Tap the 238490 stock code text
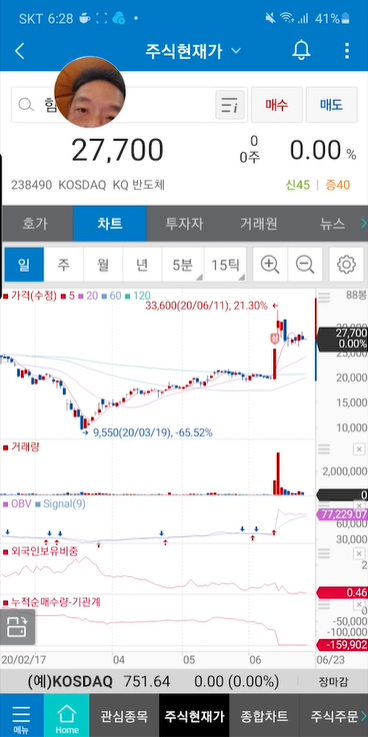 (x=31, y=185)
